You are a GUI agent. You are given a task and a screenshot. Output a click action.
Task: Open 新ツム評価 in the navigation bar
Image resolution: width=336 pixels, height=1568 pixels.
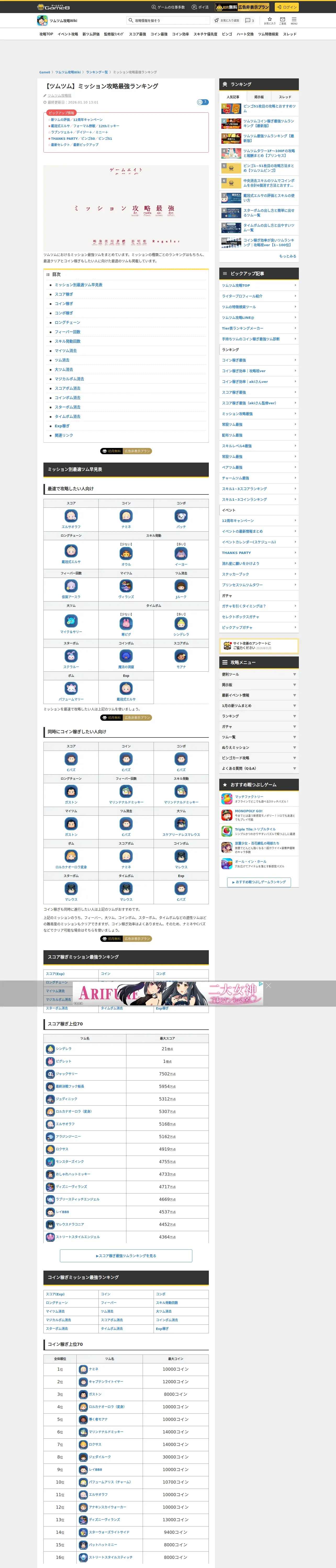pyautogui.click(x=91, y=34)
